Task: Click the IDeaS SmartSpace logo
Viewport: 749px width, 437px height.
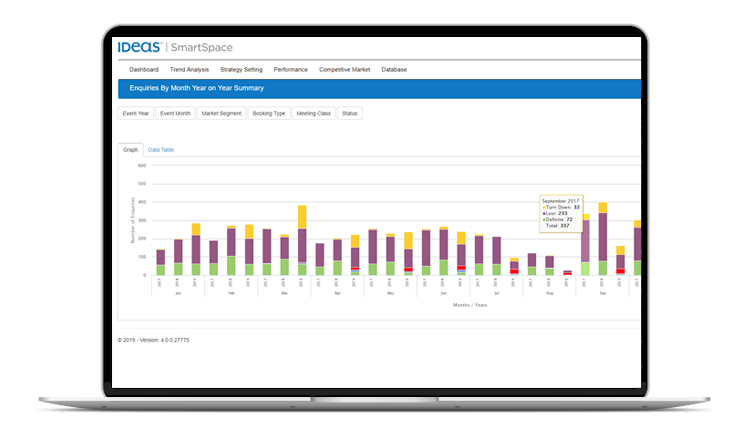Action: click(x=175, y=47)
